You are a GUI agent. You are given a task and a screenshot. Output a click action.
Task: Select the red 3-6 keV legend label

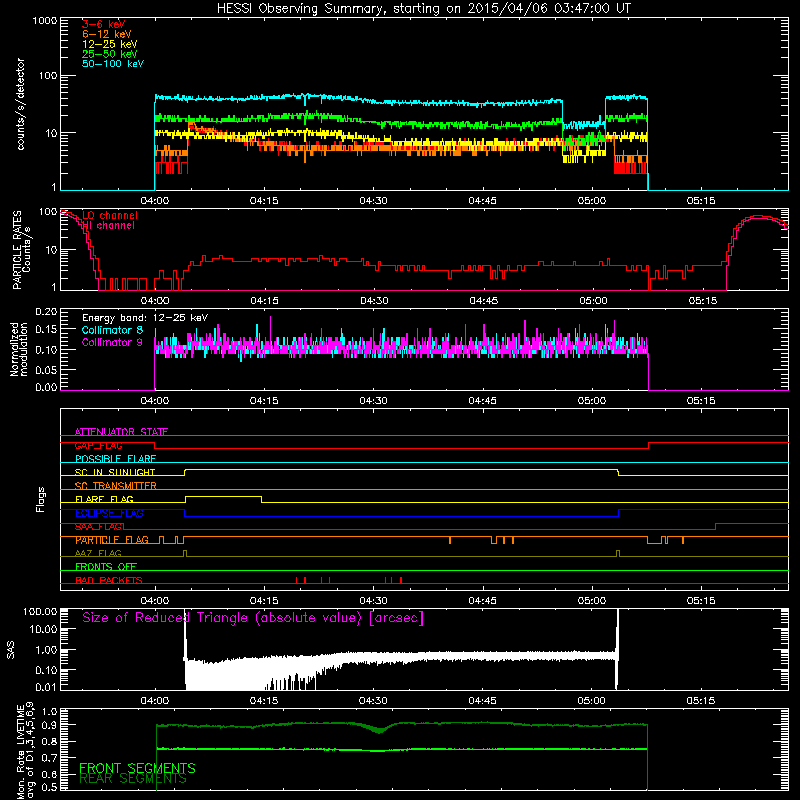tap(104, 24)
